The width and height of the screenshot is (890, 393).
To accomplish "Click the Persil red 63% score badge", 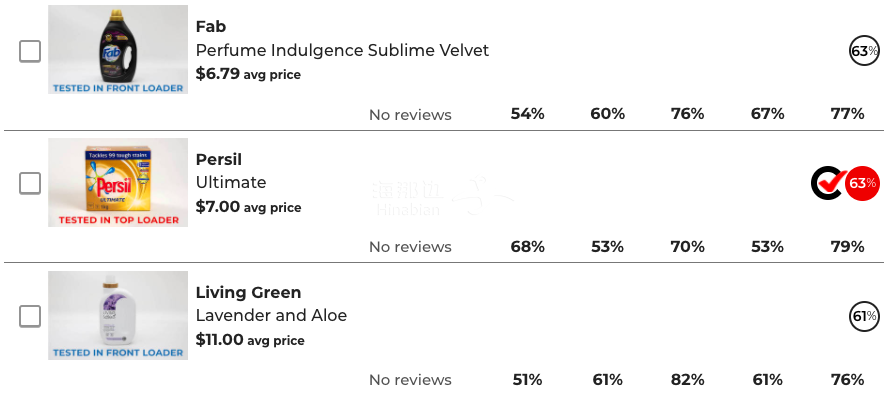I will coord(862,183).
